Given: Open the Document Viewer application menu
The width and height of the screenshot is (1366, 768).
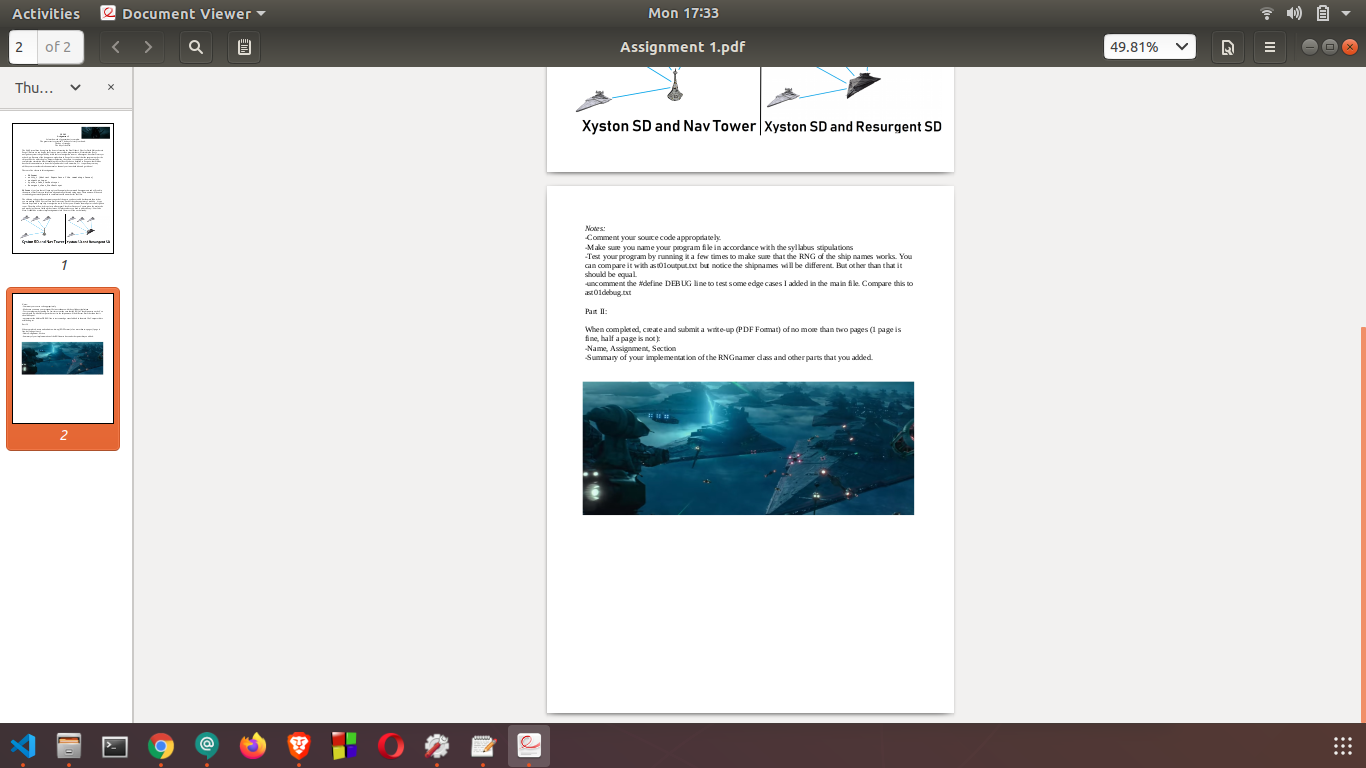Looking at the screenshot, I should (x=180, y=13).
